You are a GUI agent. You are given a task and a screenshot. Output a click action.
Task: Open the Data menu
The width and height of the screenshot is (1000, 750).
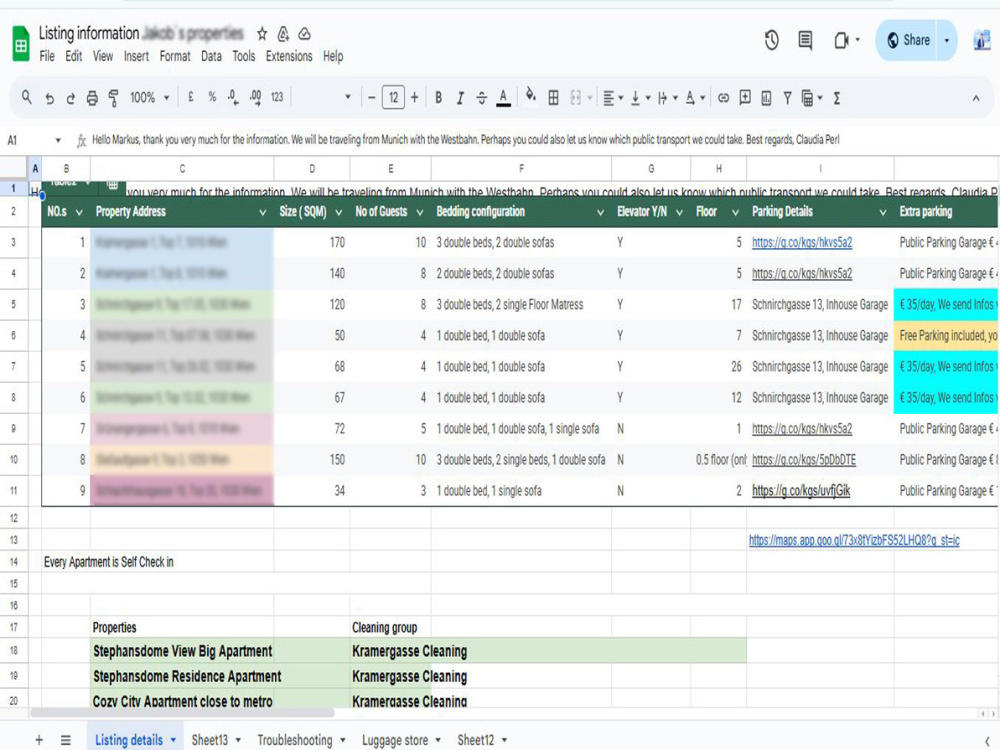tap(211, 56)
